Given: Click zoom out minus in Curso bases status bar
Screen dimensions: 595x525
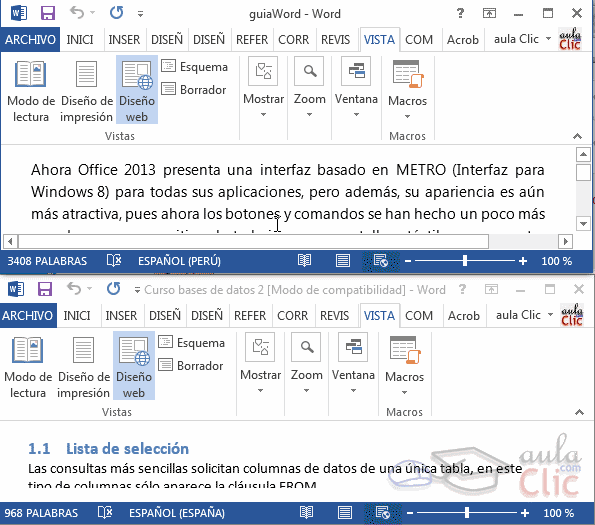Looking at the screenshot, I should pos(410,513).
